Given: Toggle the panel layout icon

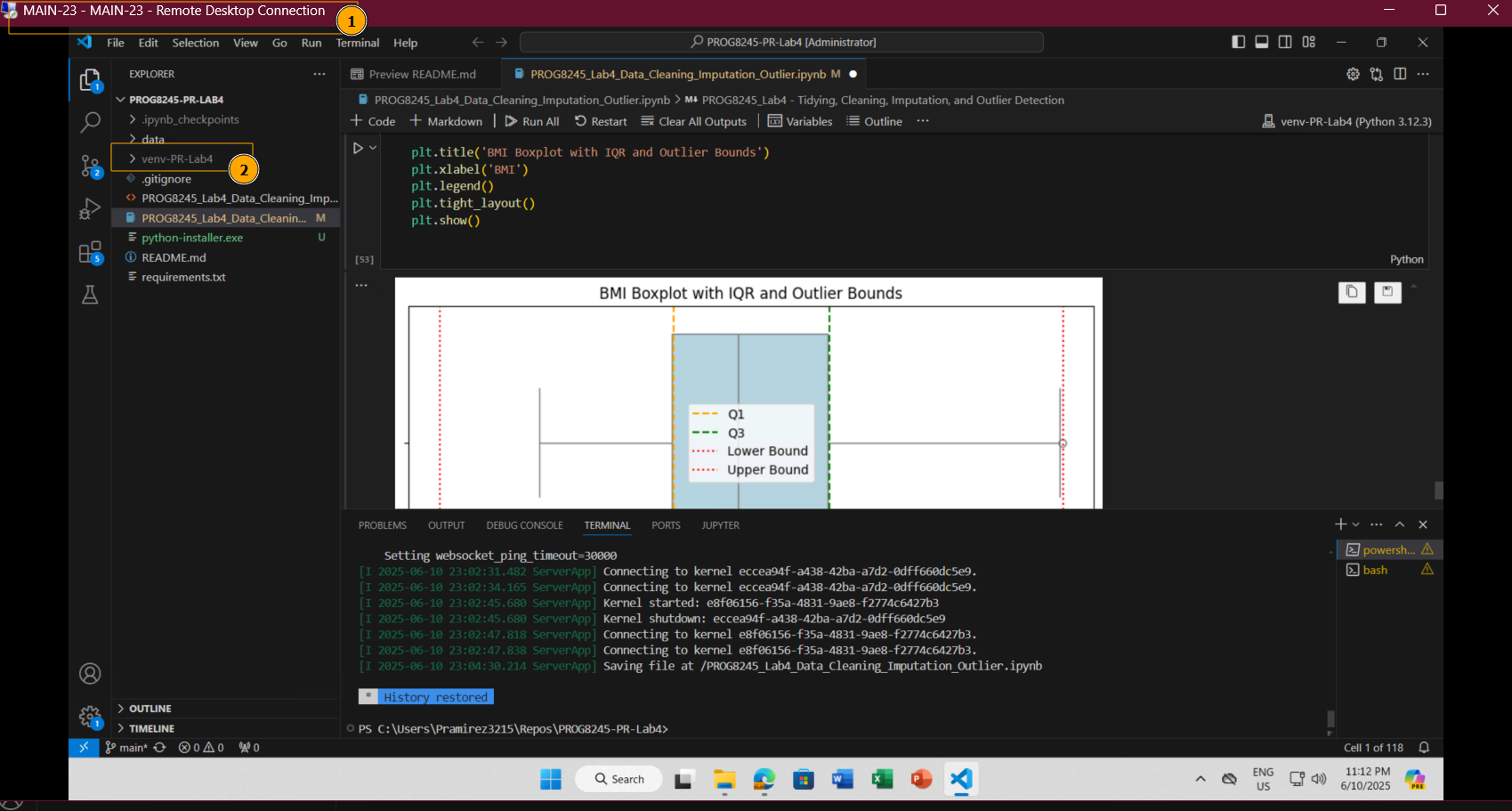Looking at the screenshot, I should (1261, 42).
